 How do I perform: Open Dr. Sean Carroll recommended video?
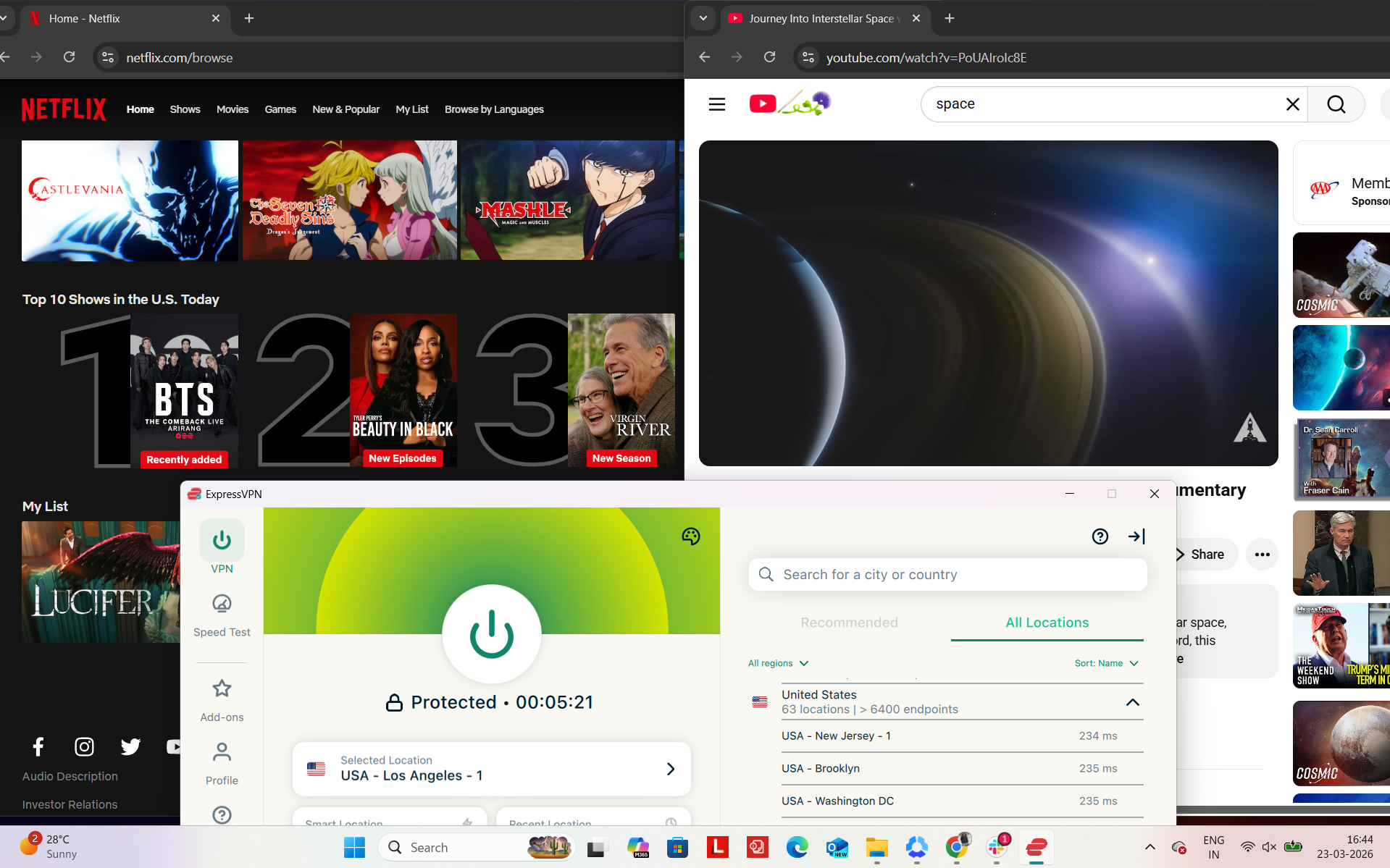(x=1341, y=459)
